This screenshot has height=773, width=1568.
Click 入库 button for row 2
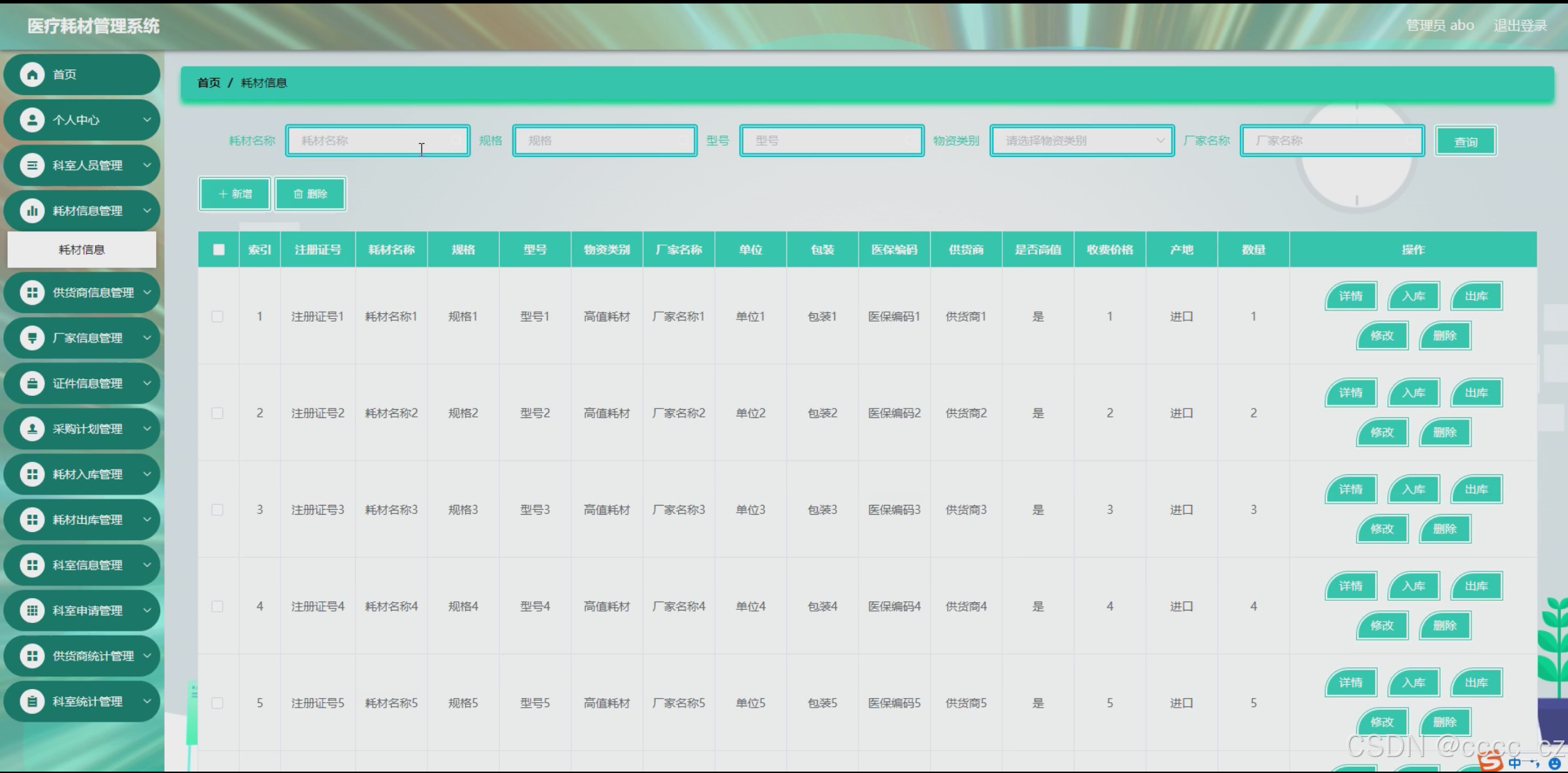click(1413, 393)
